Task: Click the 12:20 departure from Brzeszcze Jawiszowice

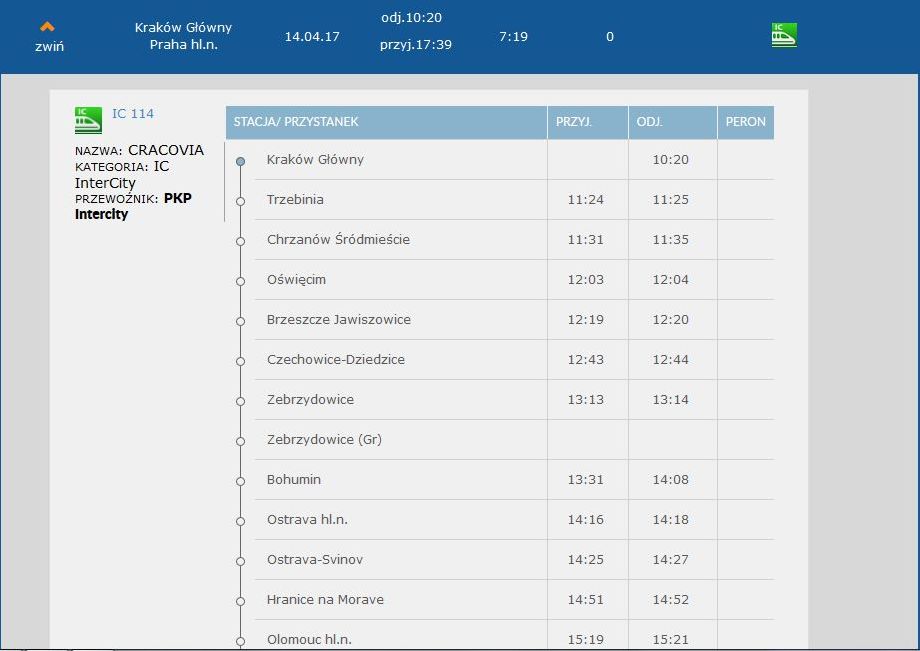Action: tap(671, 320)
